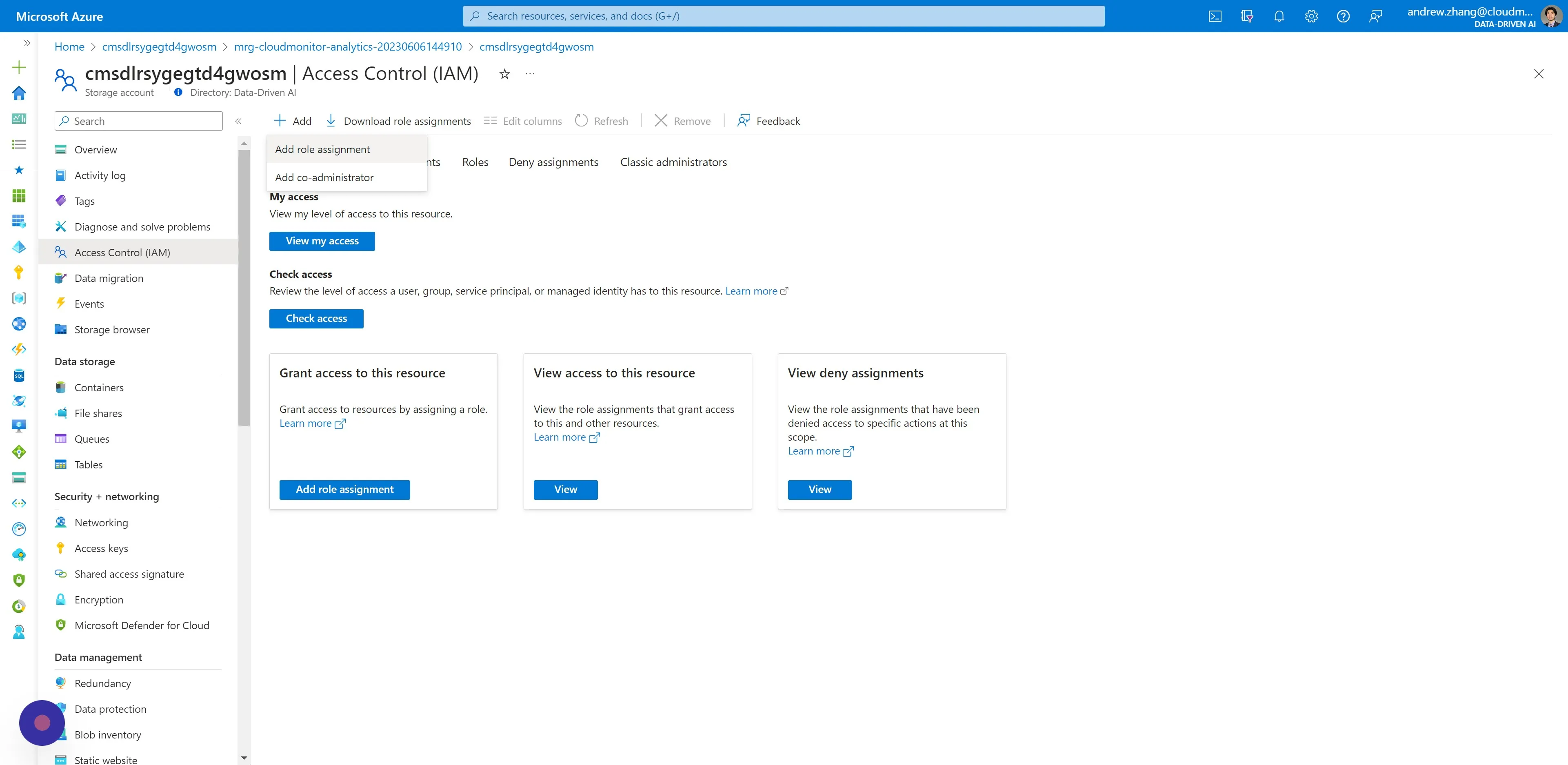This screenshot has height=765, width=1568.
Task: Click Edit columns in toolbar
Action: tap(523, 121)
